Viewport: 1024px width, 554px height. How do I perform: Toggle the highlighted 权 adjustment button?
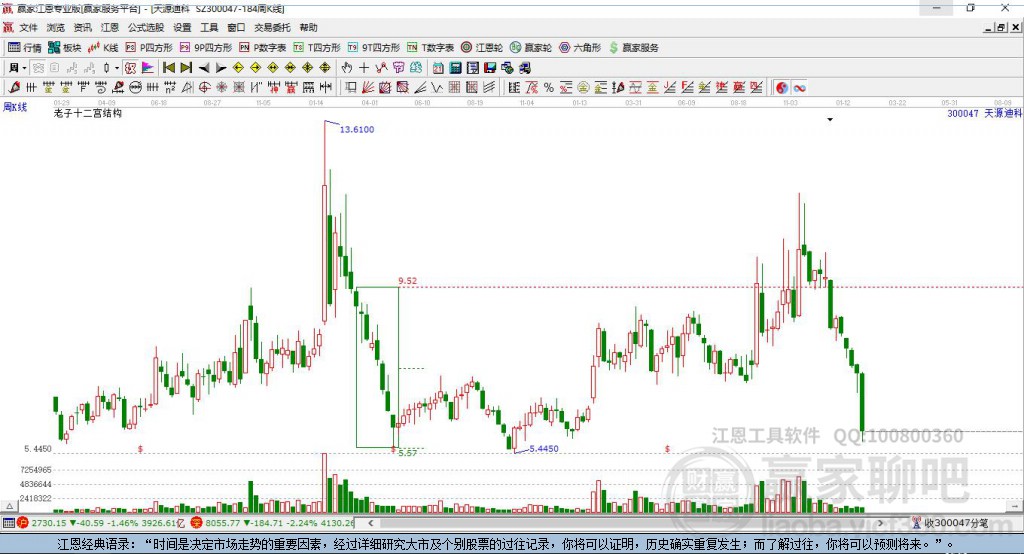click(131, 67)
